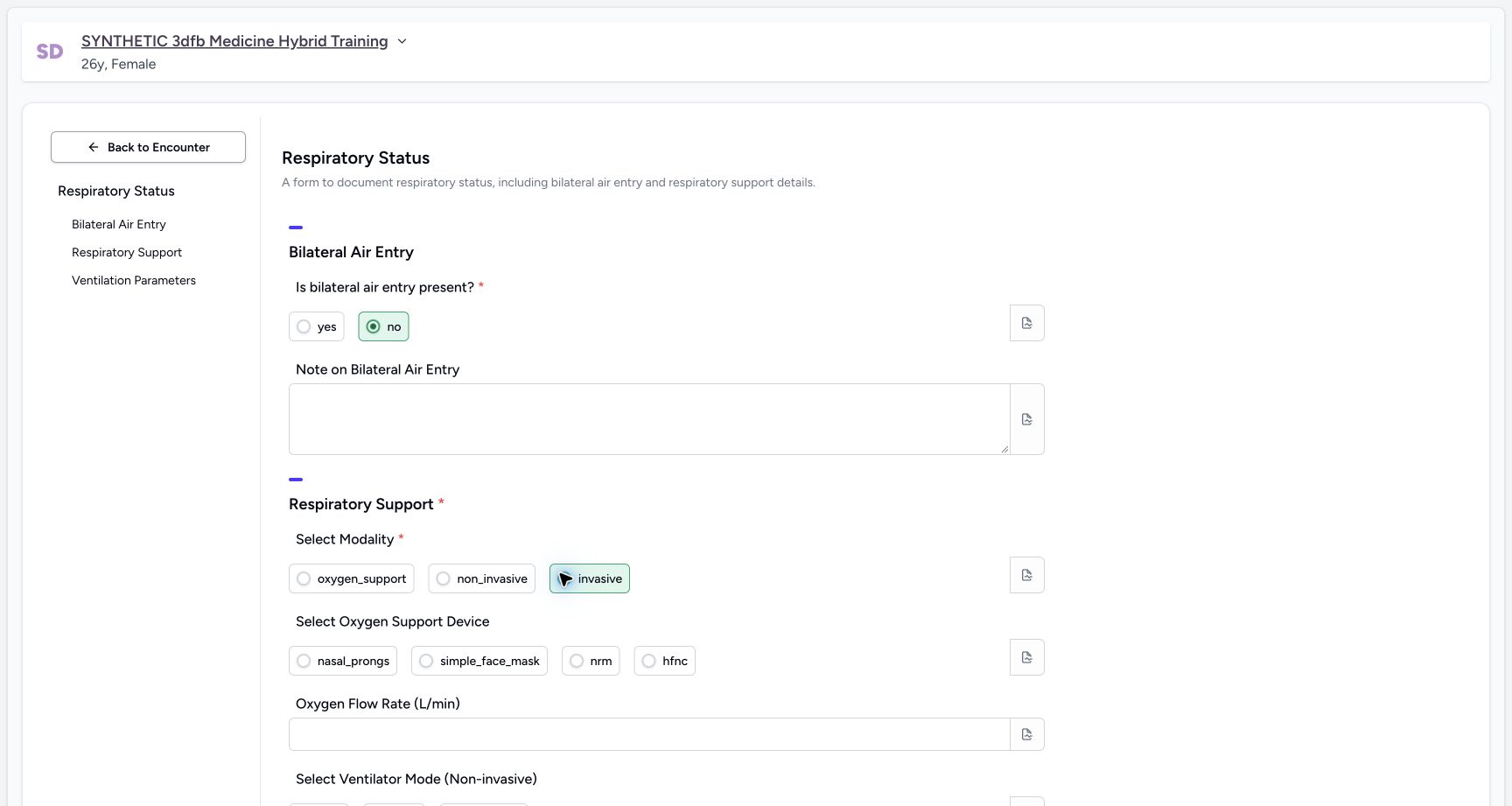The image size is (1512, 806).
Task: Expand the patient name dropdown chevron
Action: coord(402,41)
